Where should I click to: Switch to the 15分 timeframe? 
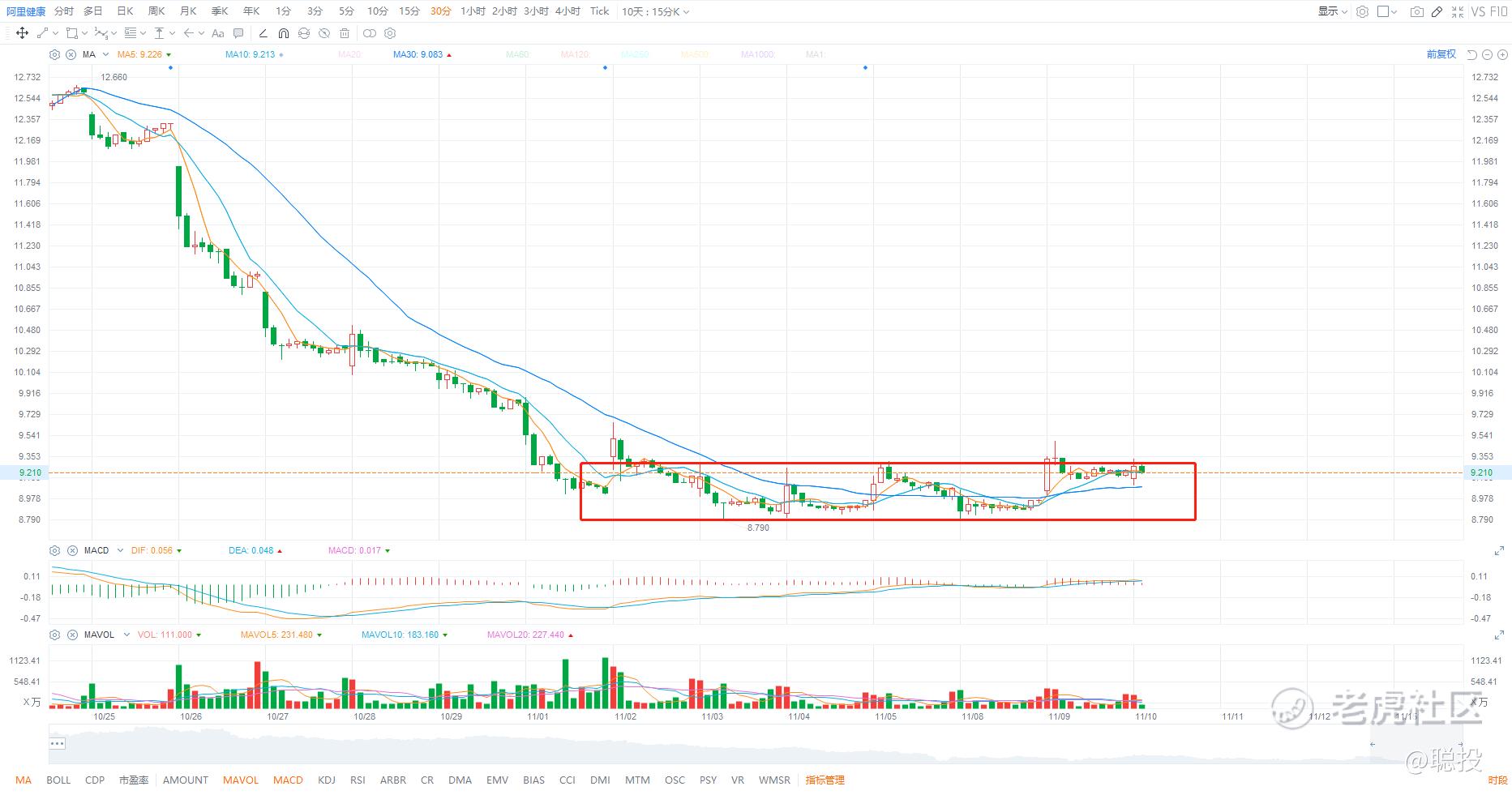[x=409, y=11]
